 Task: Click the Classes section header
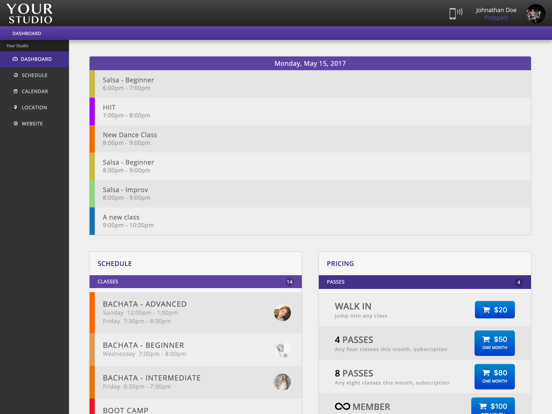click(196, 282)
